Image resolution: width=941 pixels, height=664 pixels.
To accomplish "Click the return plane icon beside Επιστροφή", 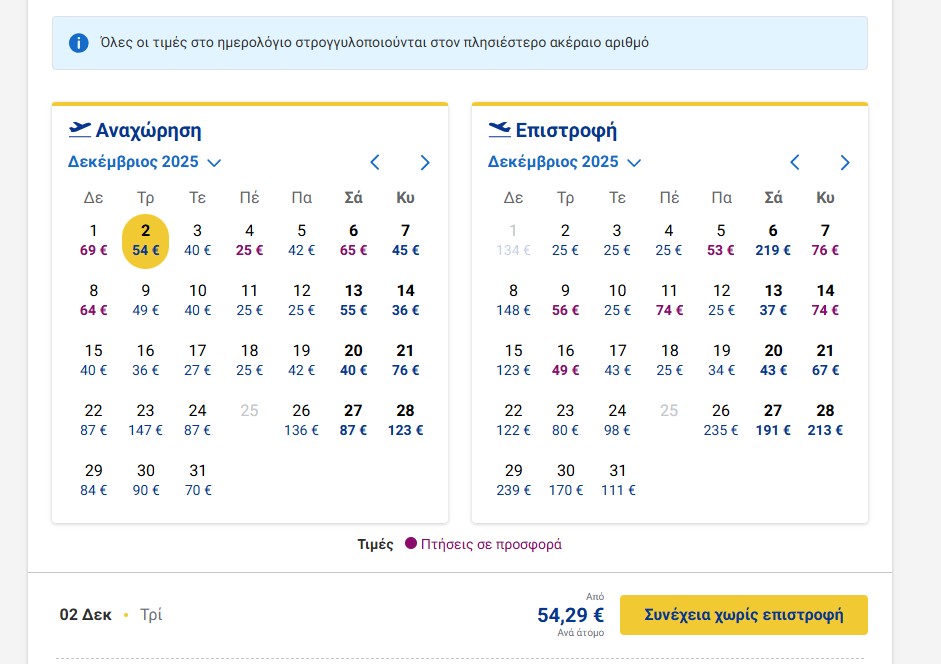I will click(499, 130).
